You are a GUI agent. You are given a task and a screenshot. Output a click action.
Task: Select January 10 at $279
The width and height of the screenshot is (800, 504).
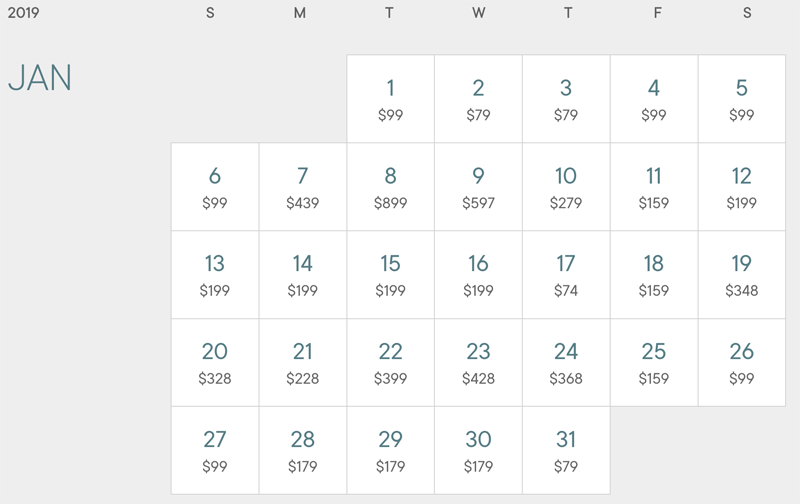click(x=566, y=187)
